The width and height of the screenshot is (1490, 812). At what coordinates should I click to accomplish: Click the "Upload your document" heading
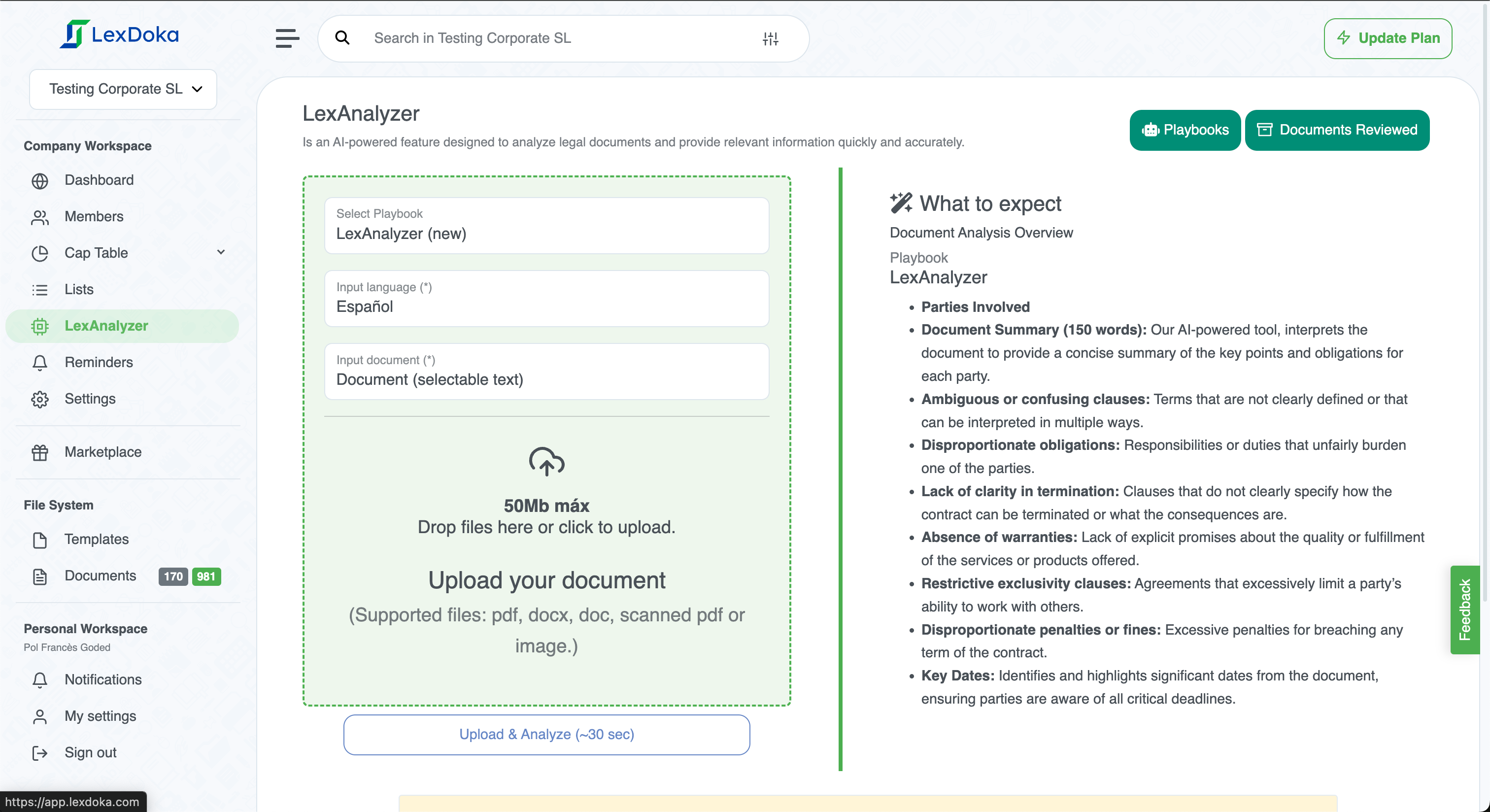546,580
